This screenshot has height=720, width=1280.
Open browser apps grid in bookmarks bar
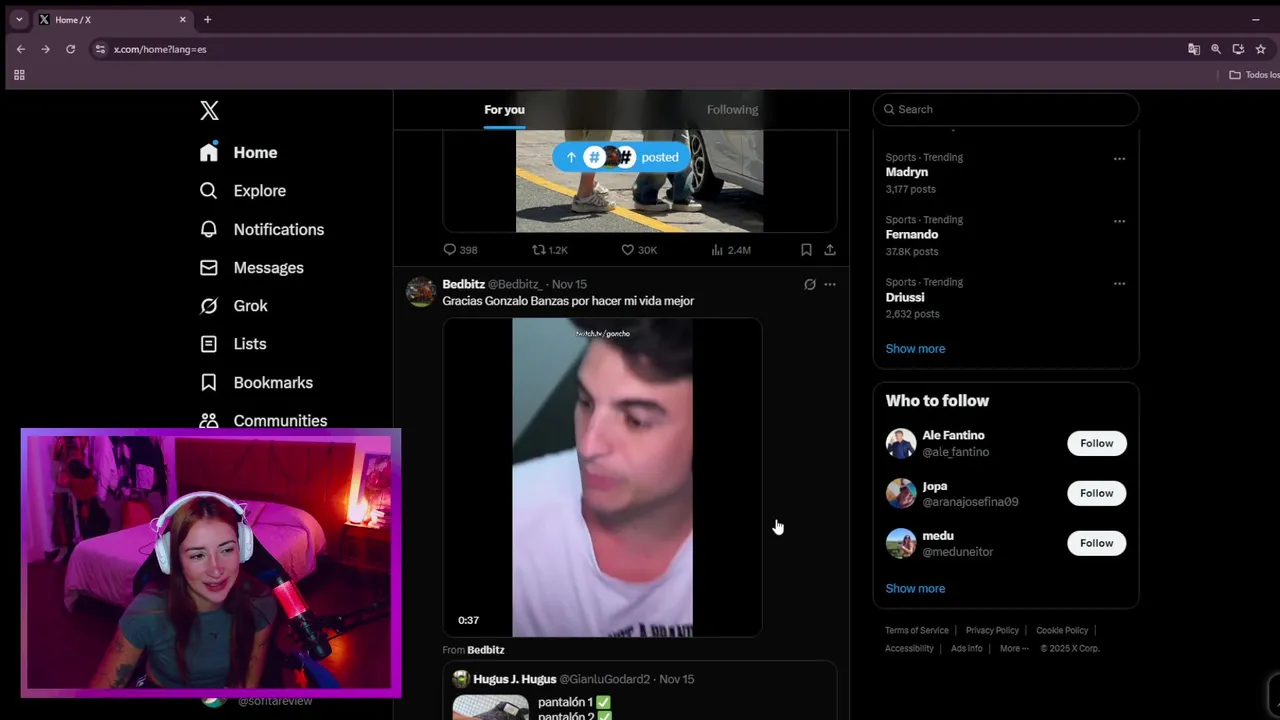(x=19, y=75)
